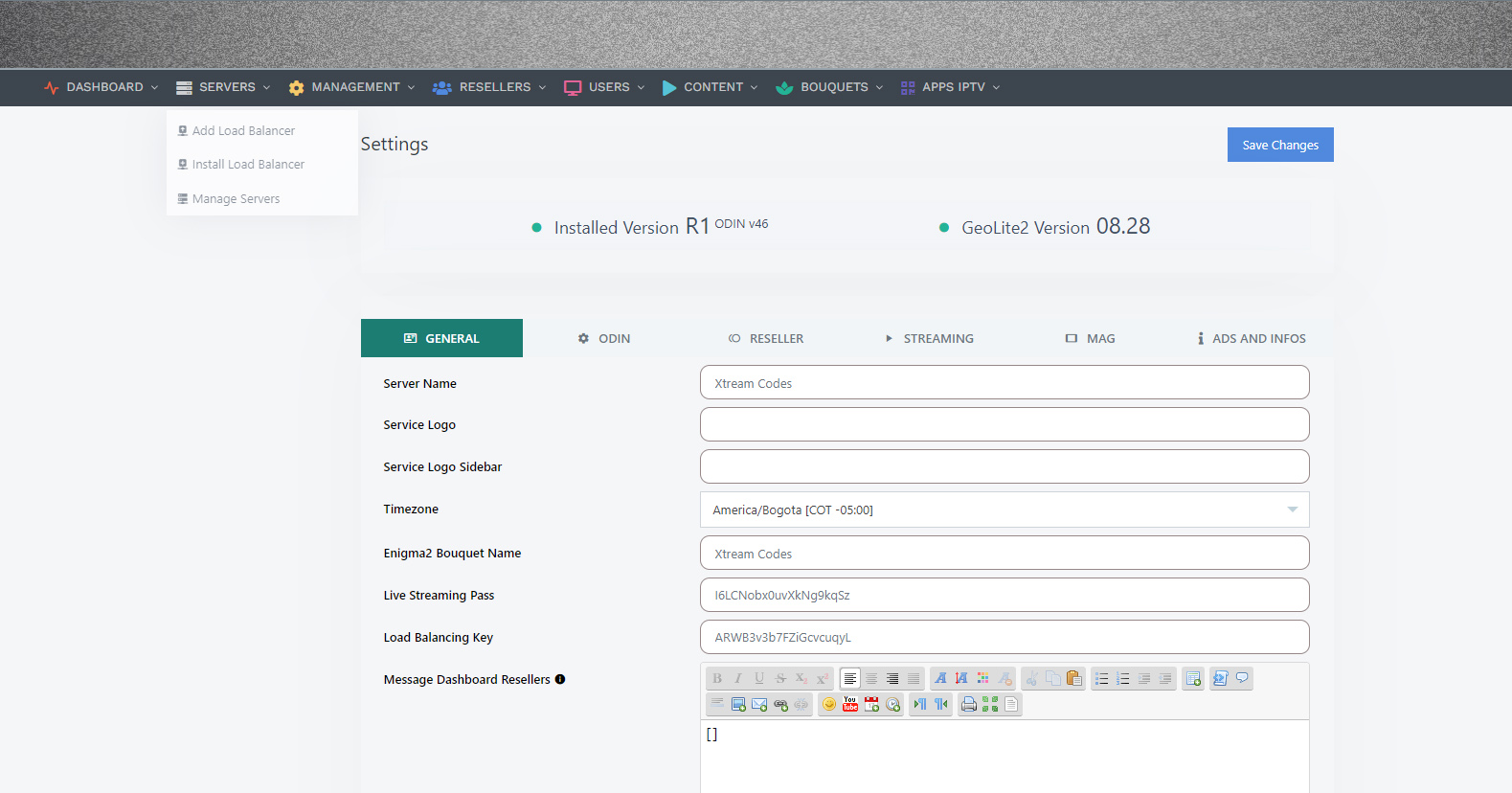Image resolution: width=1512 pixels, height=793 pixels.
Task: Justify text in the editor
Action: pyautogui.click(x=914, y=678)
